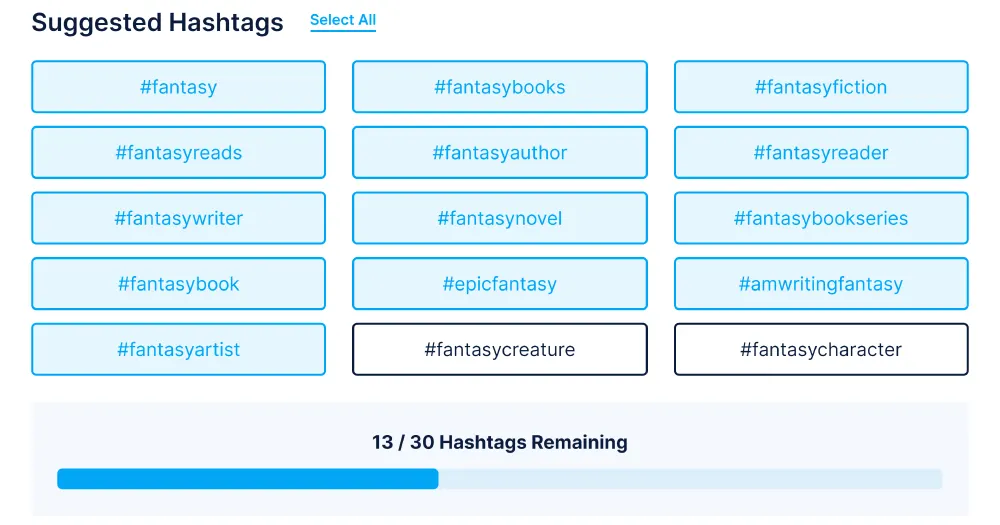
Task: Toggle the #fantasybooks hashtag chip
Action: [500, 87]
